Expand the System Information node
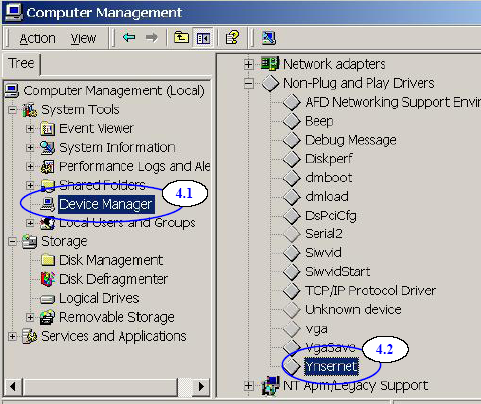 tap(30, 147)
